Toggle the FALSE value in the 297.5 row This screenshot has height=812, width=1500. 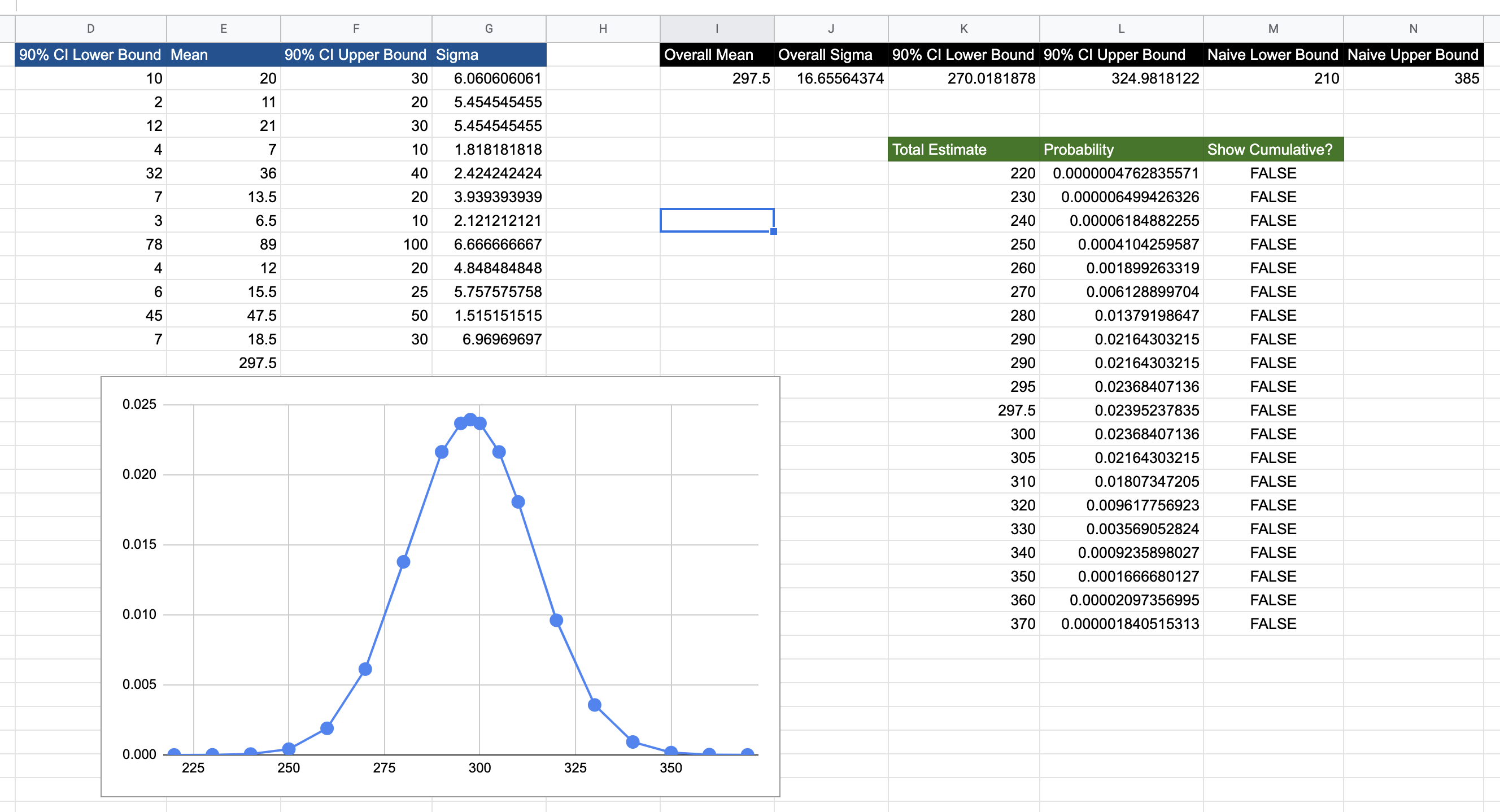(1274, 411)
